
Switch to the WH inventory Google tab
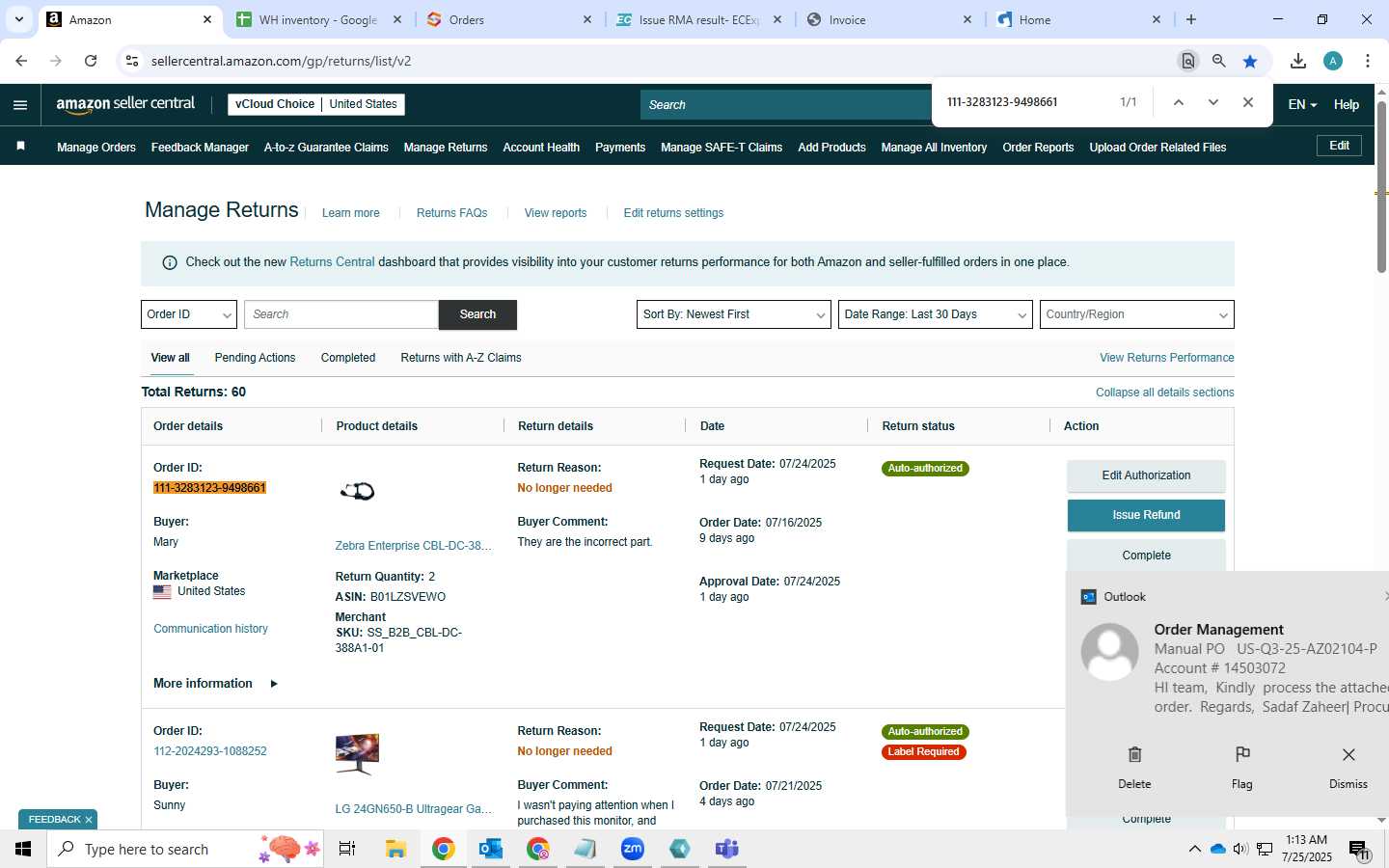click(x=318, y=19)
